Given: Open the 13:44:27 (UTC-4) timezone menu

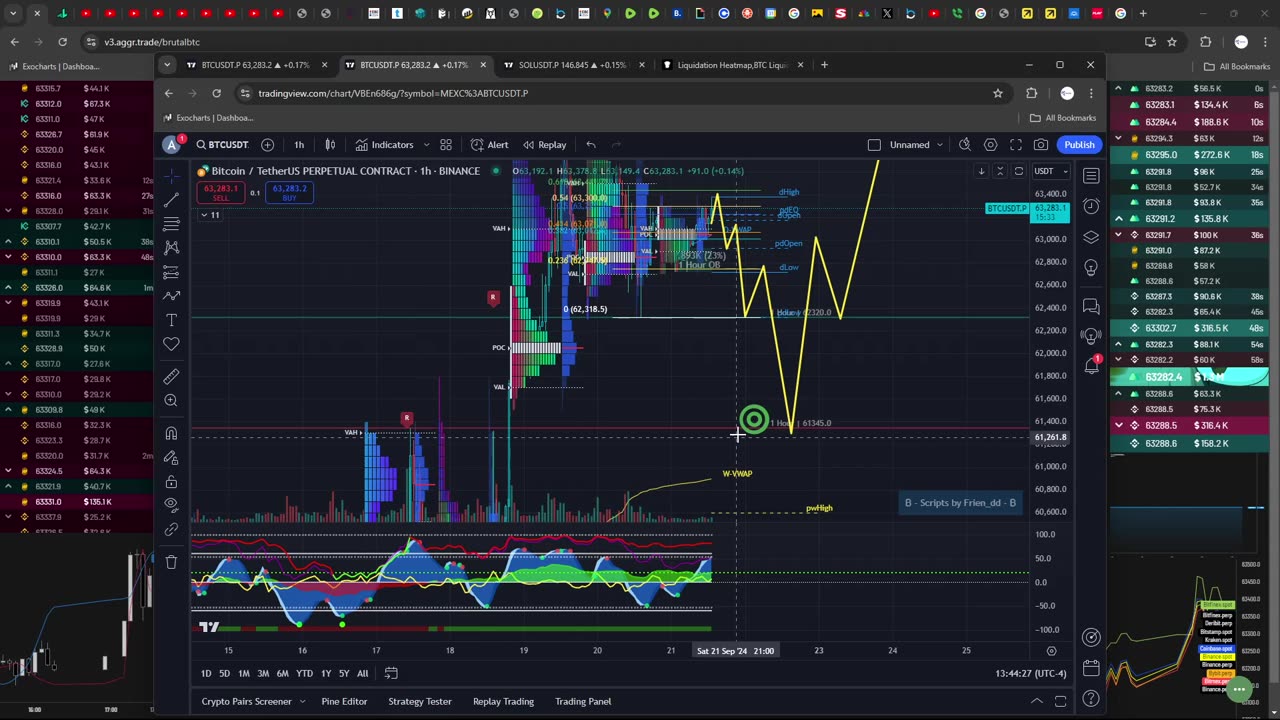Looking at the screenshot, I should 1029,674.
